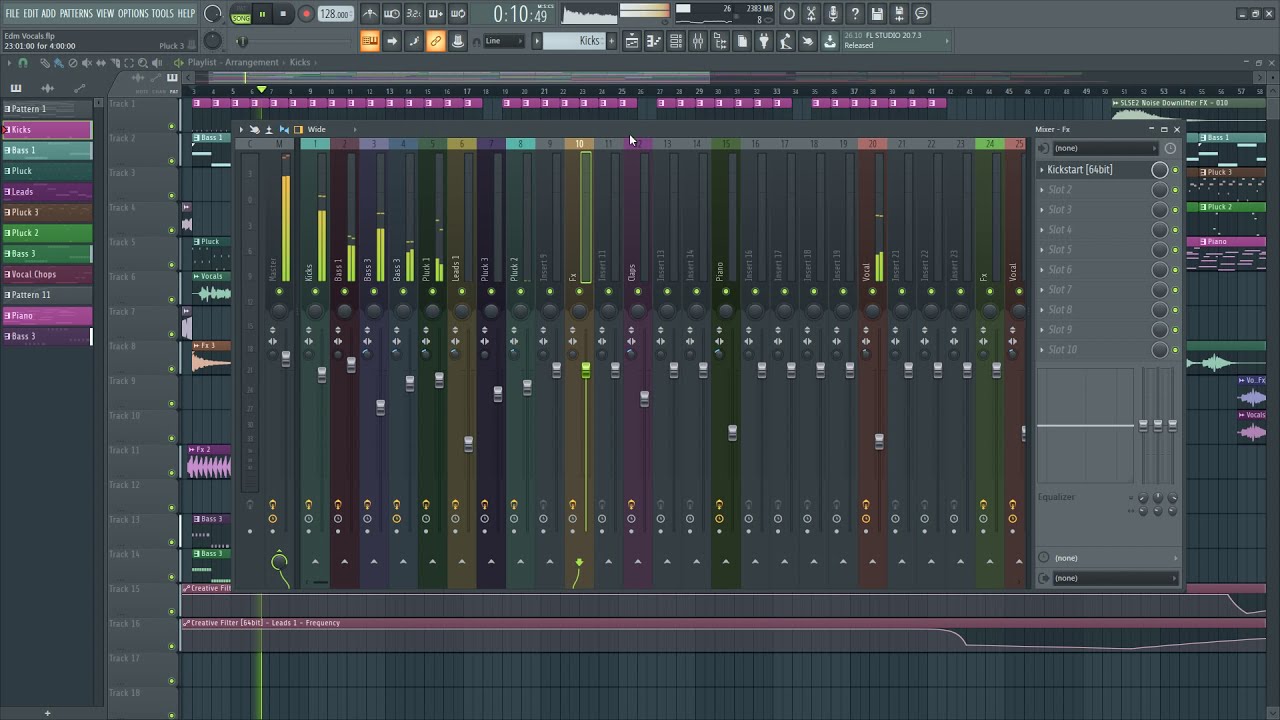Select 'Pattern 11' in pattern list
The width and height of the screenshot is (1280, 720).
pos(47,295)
